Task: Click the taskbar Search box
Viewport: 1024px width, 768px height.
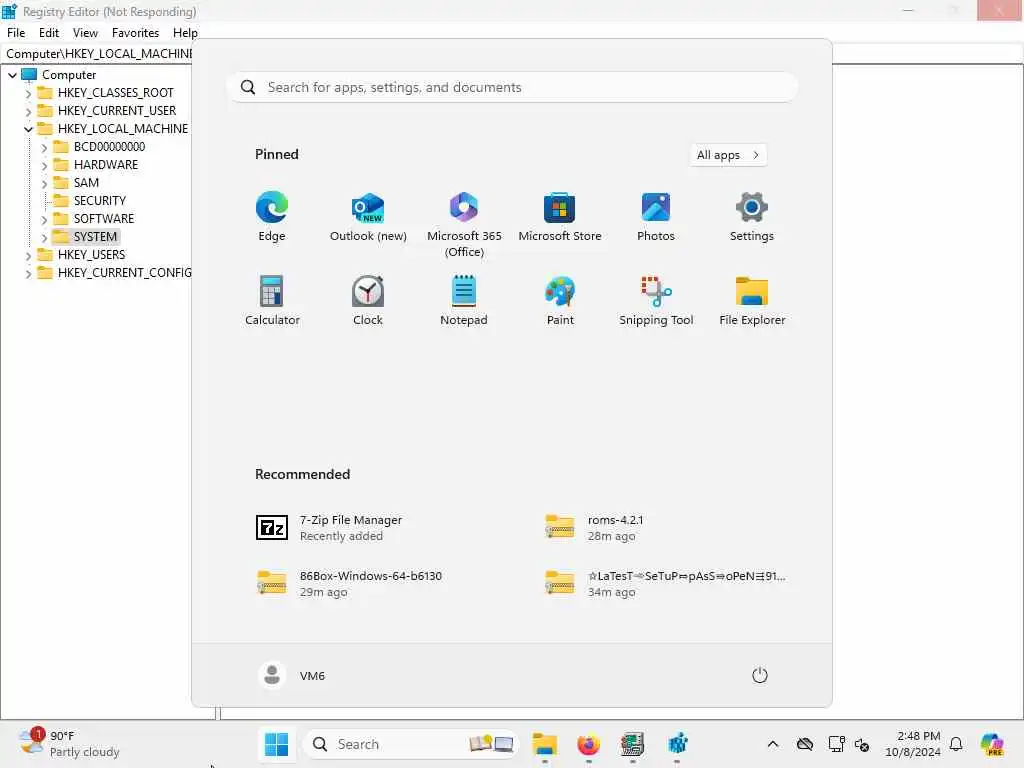Action: (x=411, y=744)
